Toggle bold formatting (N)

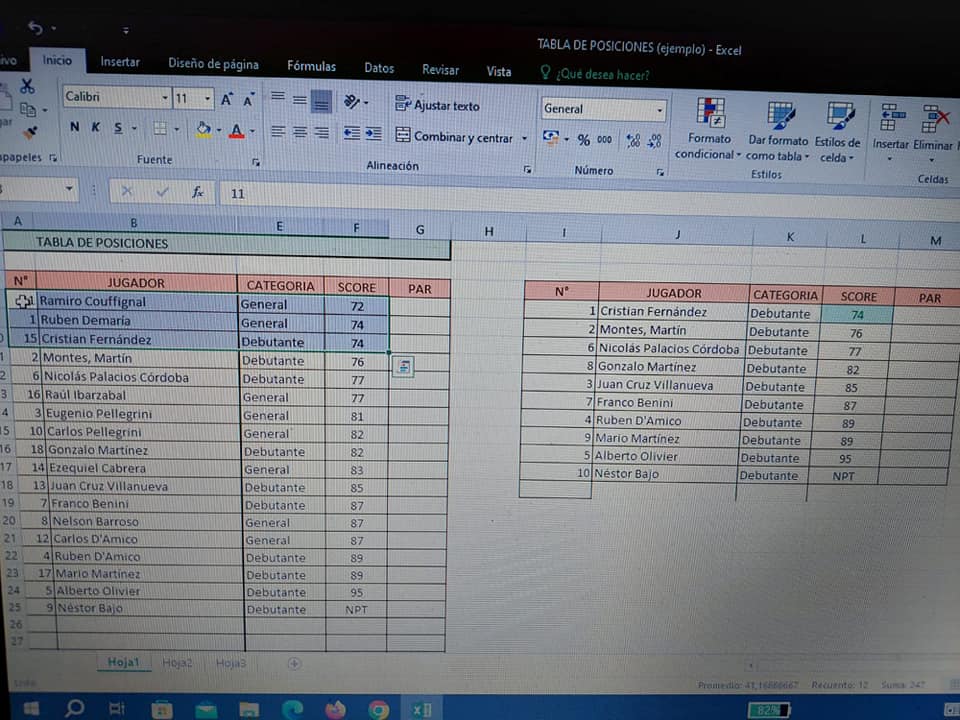click(75, 127)
